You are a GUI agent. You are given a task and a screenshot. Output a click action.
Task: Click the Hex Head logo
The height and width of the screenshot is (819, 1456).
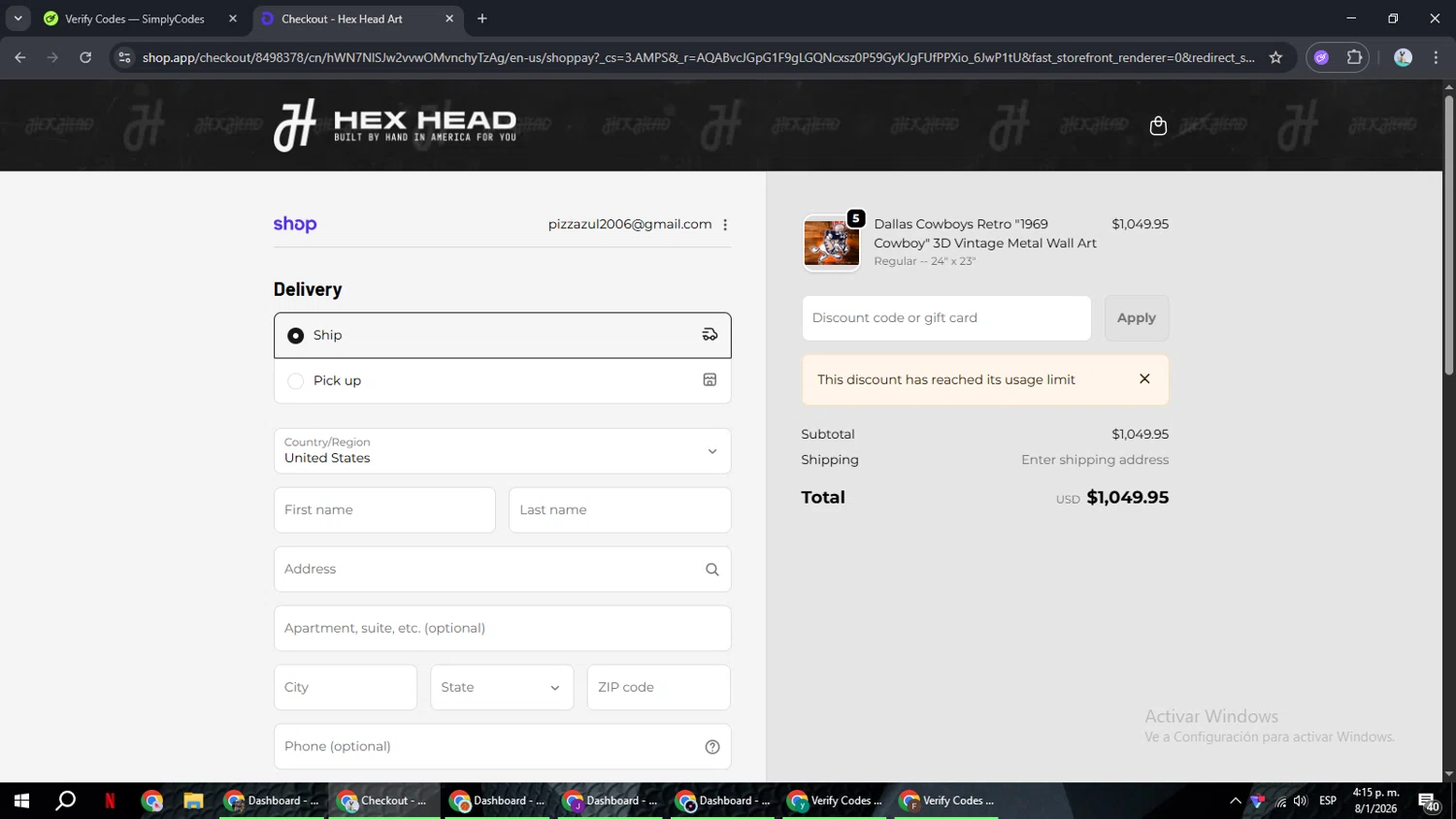[x=395, y=125]
